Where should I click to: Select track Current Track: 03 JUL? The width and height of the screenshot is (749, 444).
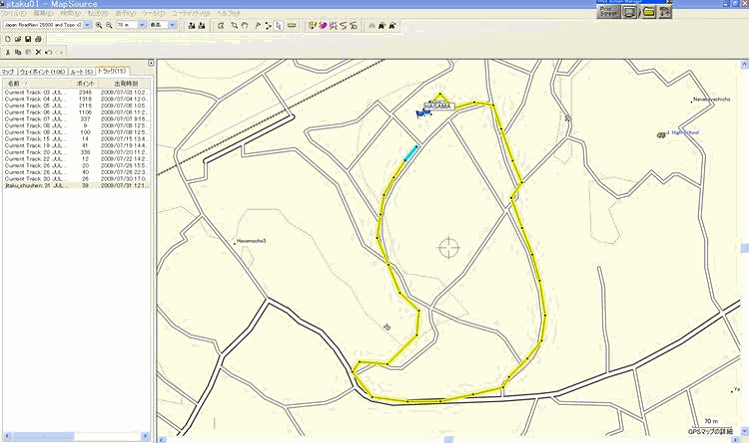click(76, 92)
